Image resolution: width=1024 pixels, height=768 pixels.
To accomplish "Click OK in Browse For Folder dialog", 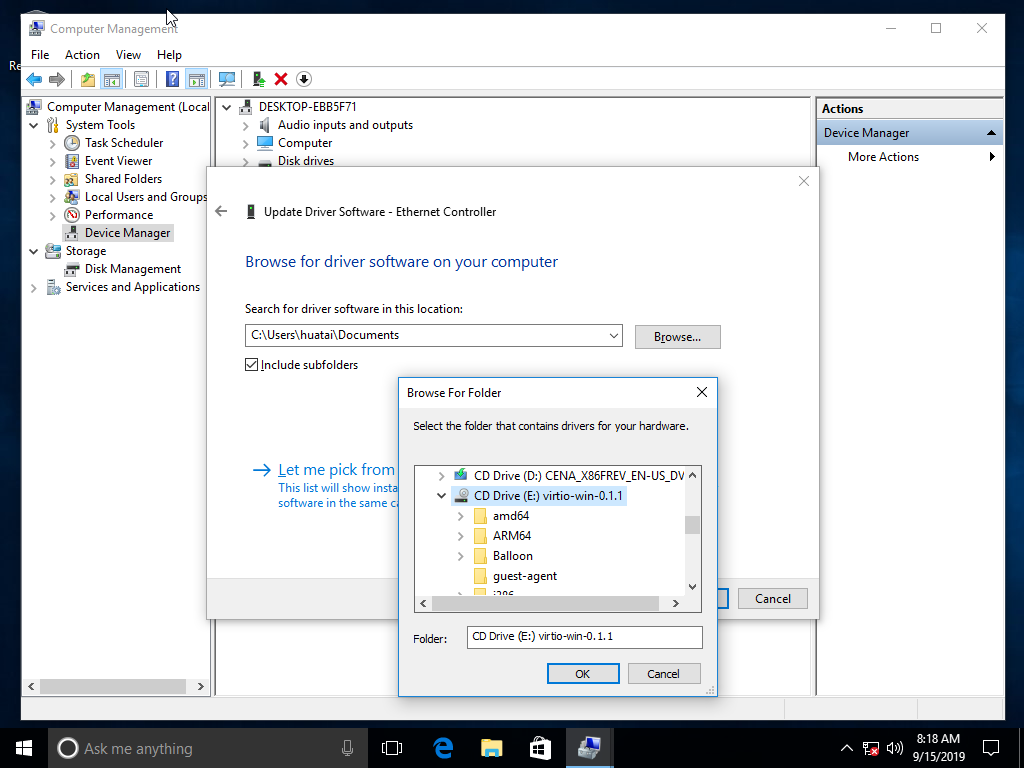I will pyautogui.click(x=583, y=674).
